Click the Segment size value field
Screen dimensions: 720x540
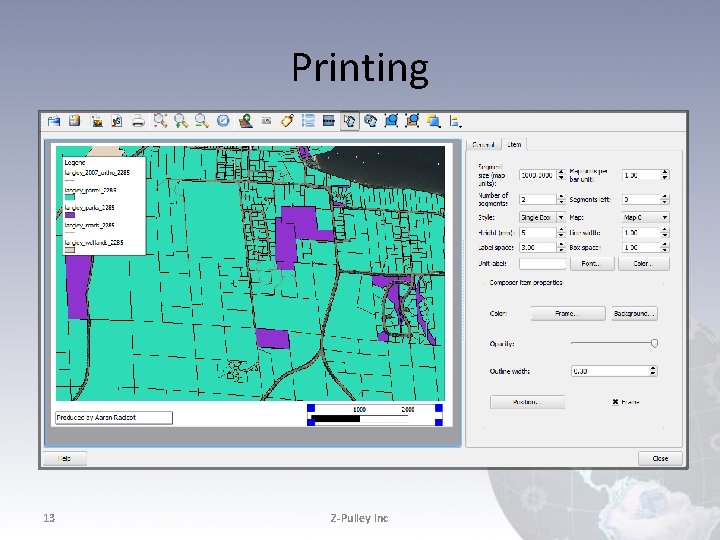point(538,175)
